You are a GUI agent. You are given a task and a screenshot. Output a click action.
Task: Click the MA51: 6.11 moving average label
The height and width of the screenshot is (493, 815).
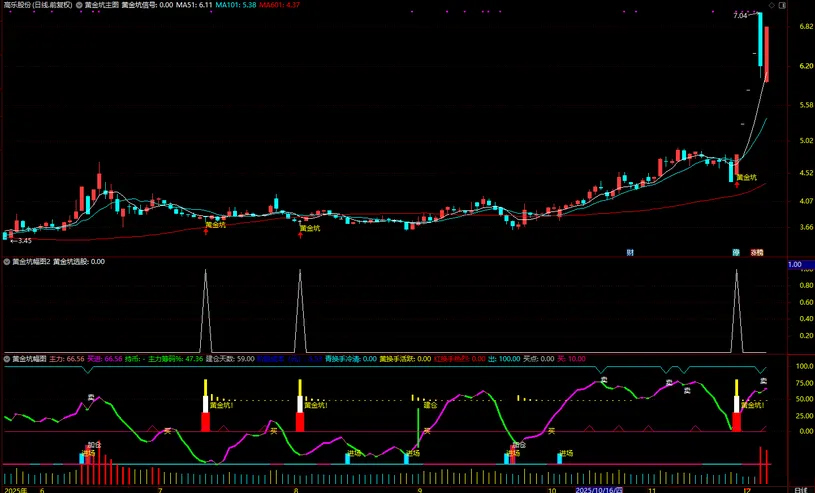[194, 5]
